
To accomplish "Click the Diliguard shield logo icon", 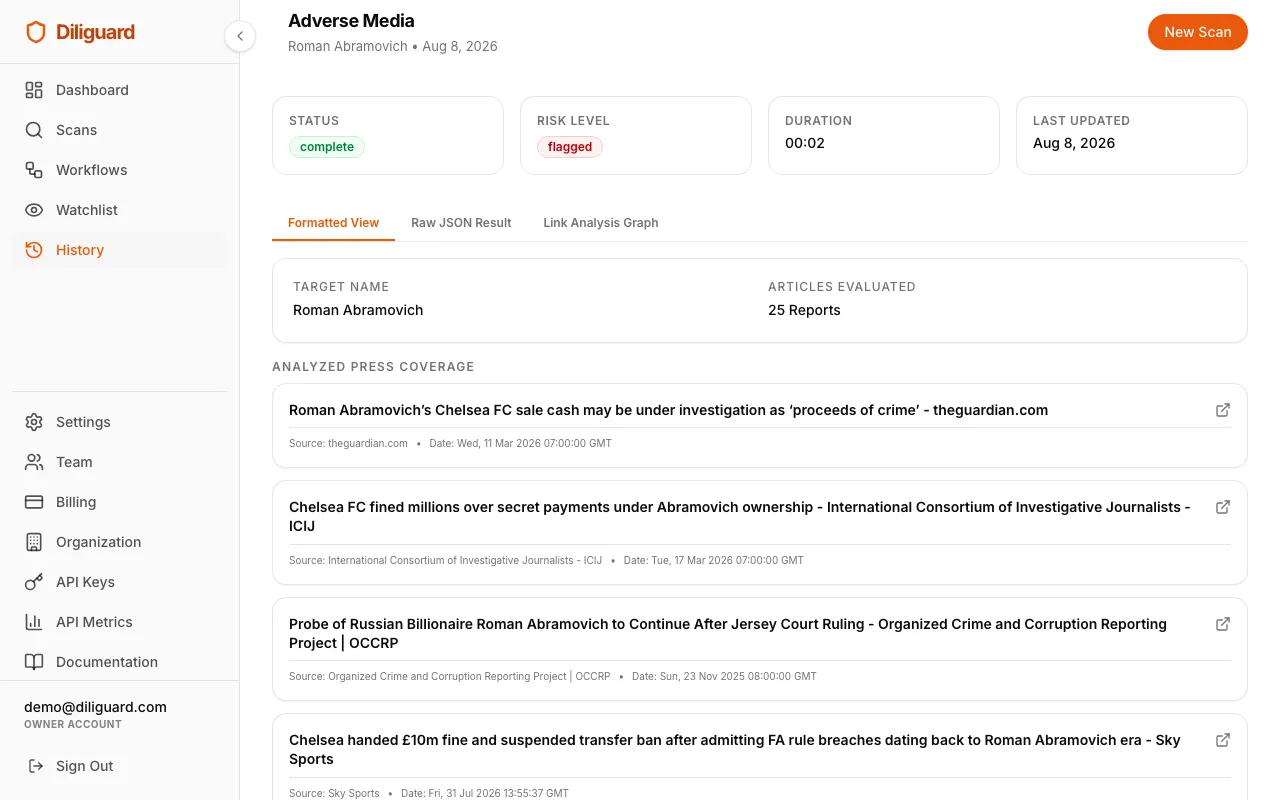I will (x=35, y=32).
